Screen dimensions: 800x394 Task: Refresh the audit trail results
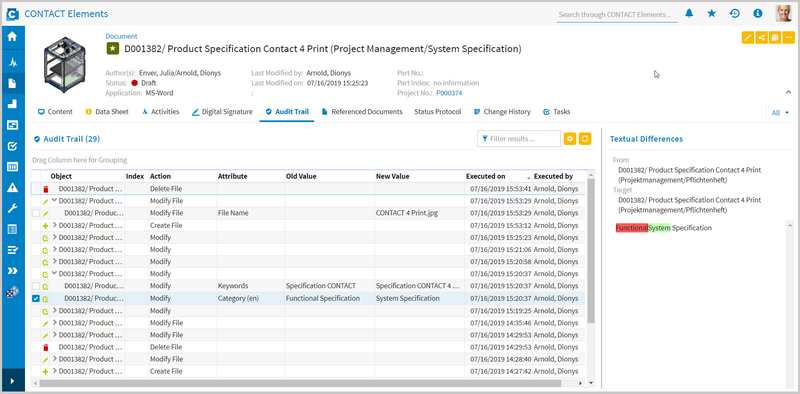(585, 139)
